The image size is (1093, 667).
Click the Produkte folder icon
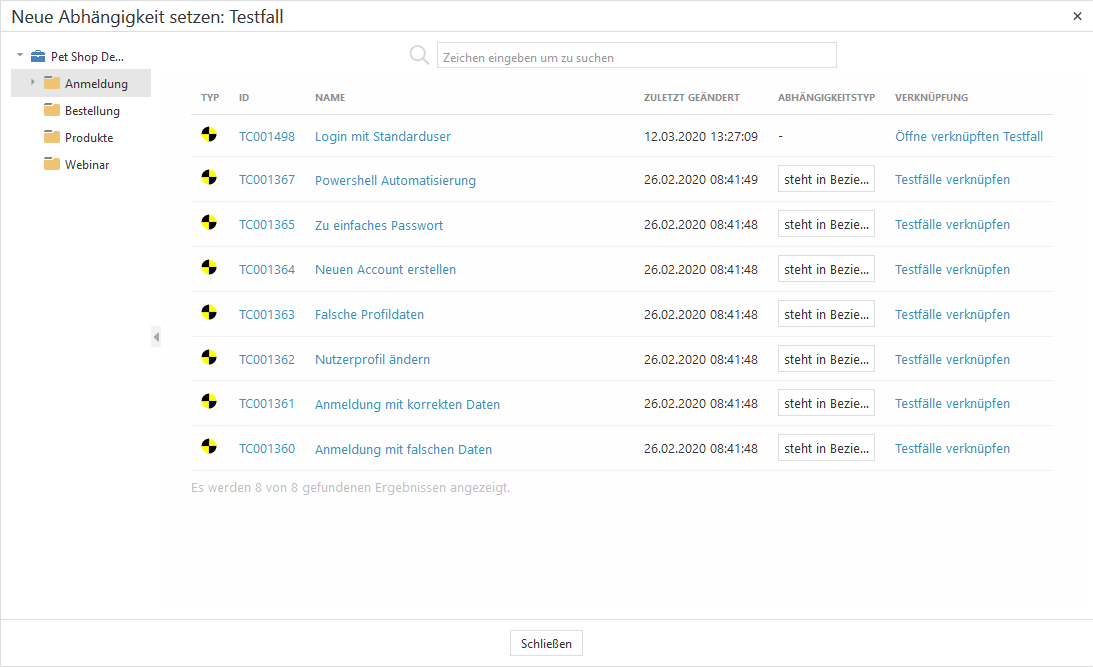(x=52, y=137)
